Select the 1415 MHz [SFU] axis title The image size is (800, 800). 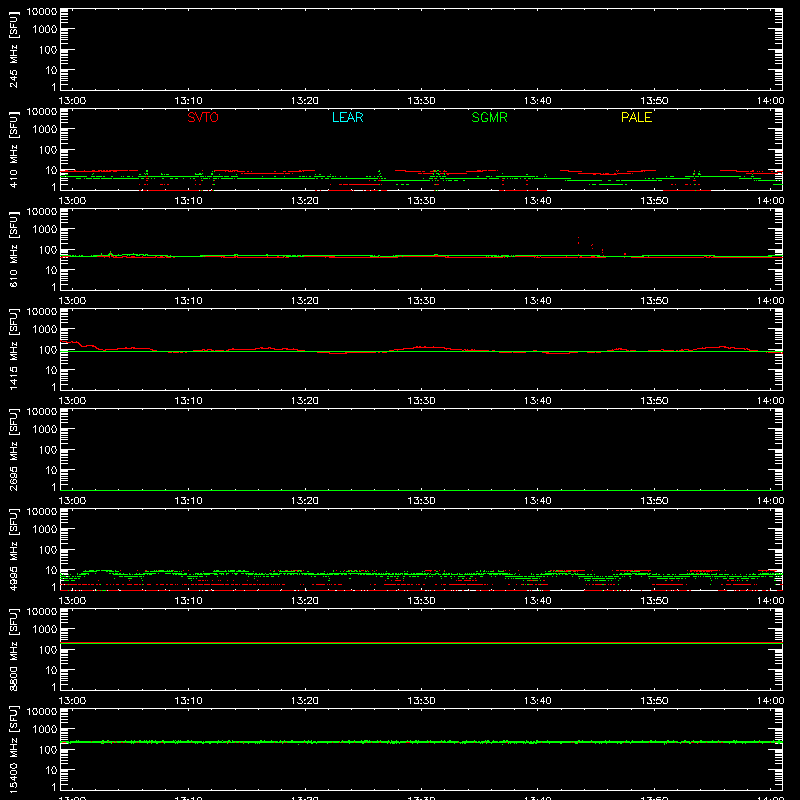tap(13, 349)
